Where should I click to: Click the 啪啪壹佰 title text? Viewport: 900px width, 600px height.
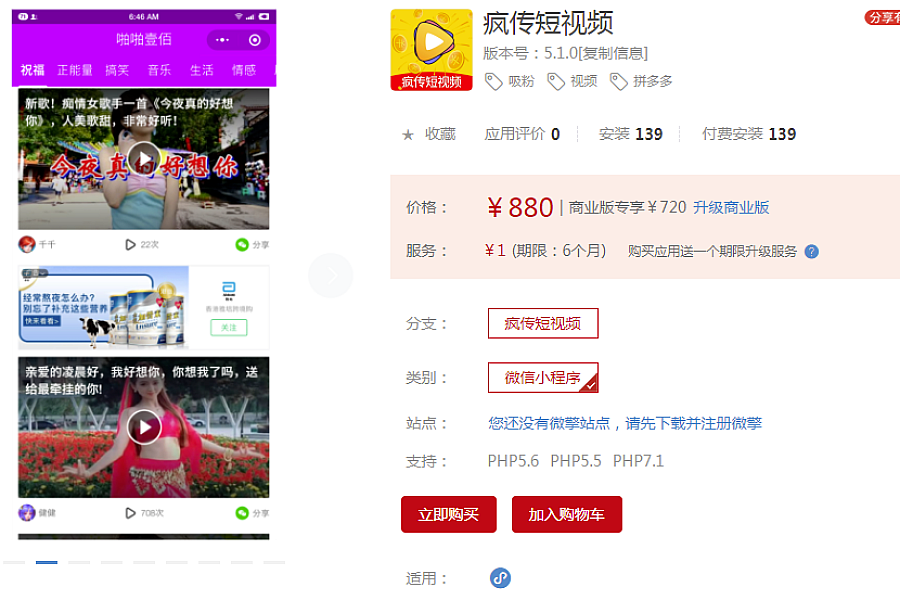(143, 39)
